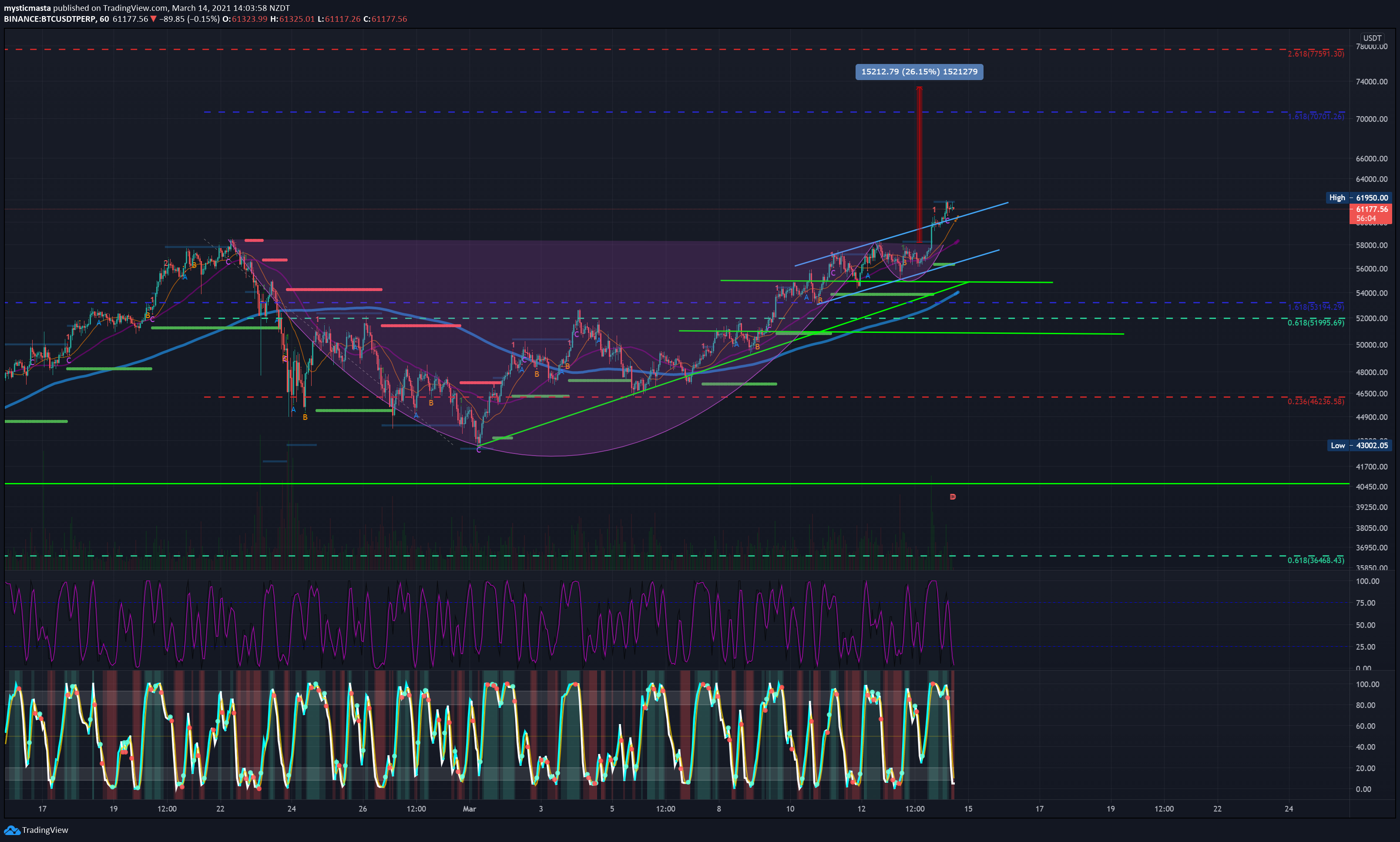The image size is (1400, 842).
Task: Click the 74000.00 price axis label
Action: (1372, 82)
